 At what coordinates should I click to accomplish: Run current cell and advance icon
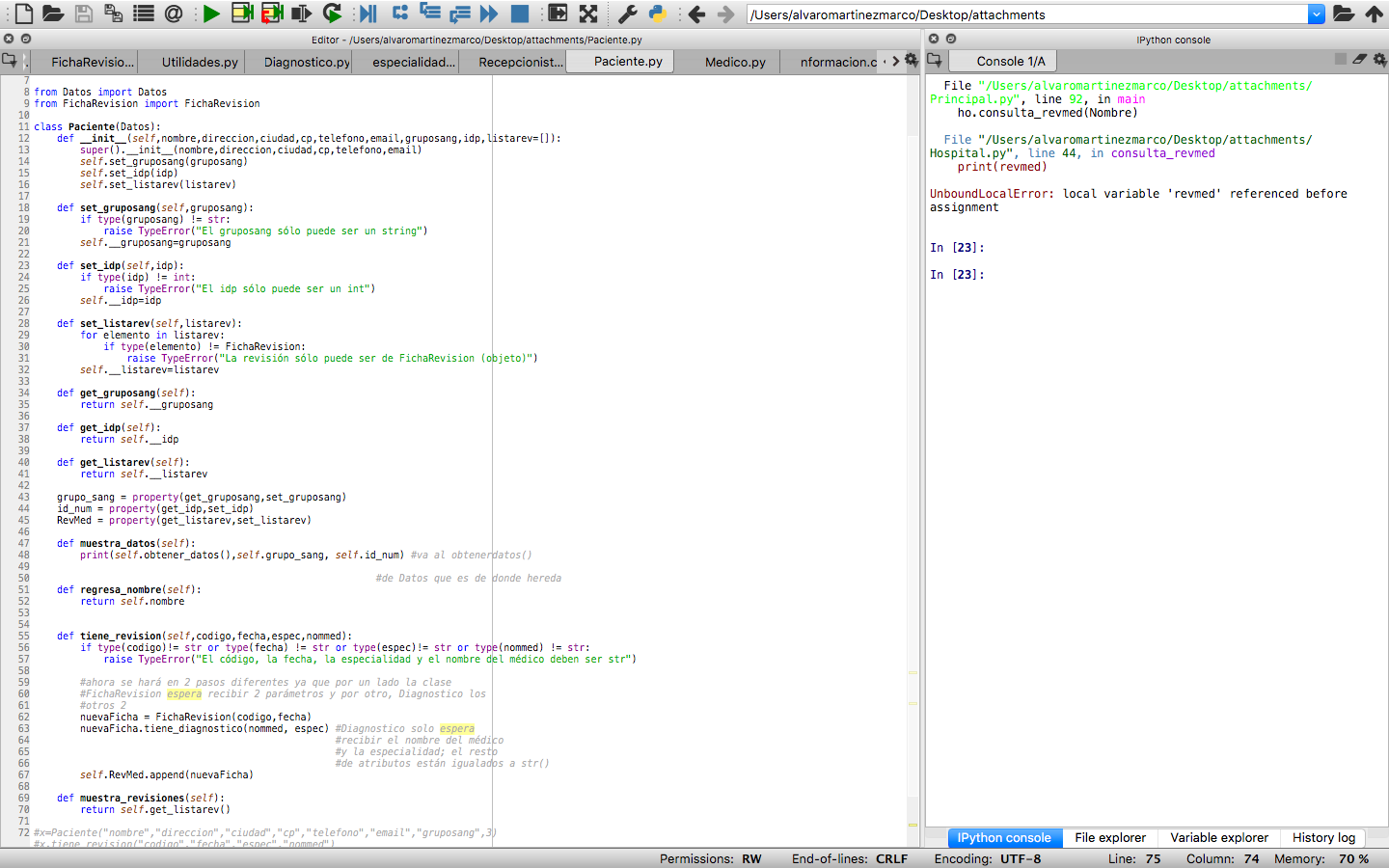tap(272, 14)
